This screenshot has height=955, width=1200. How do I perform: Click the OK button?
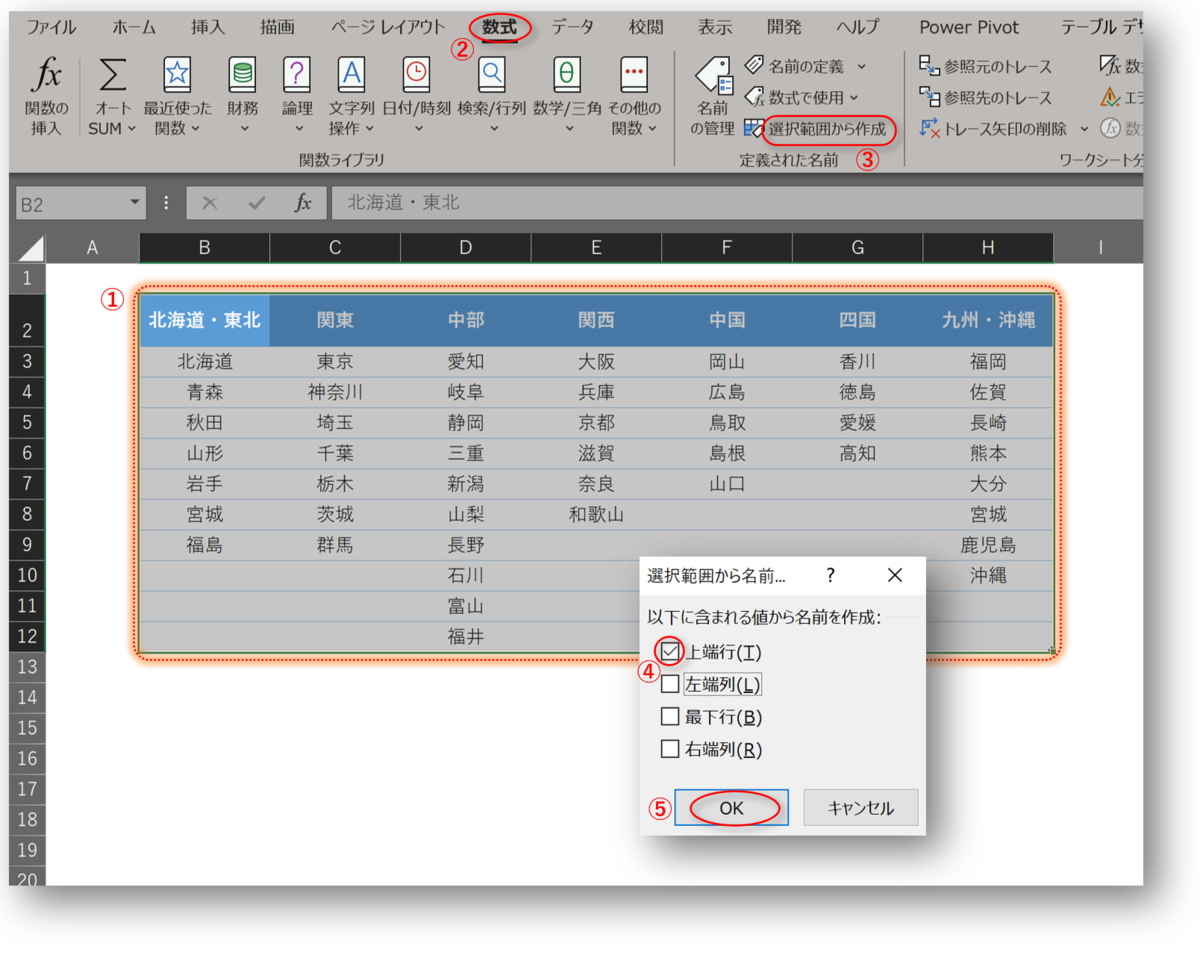731,808
